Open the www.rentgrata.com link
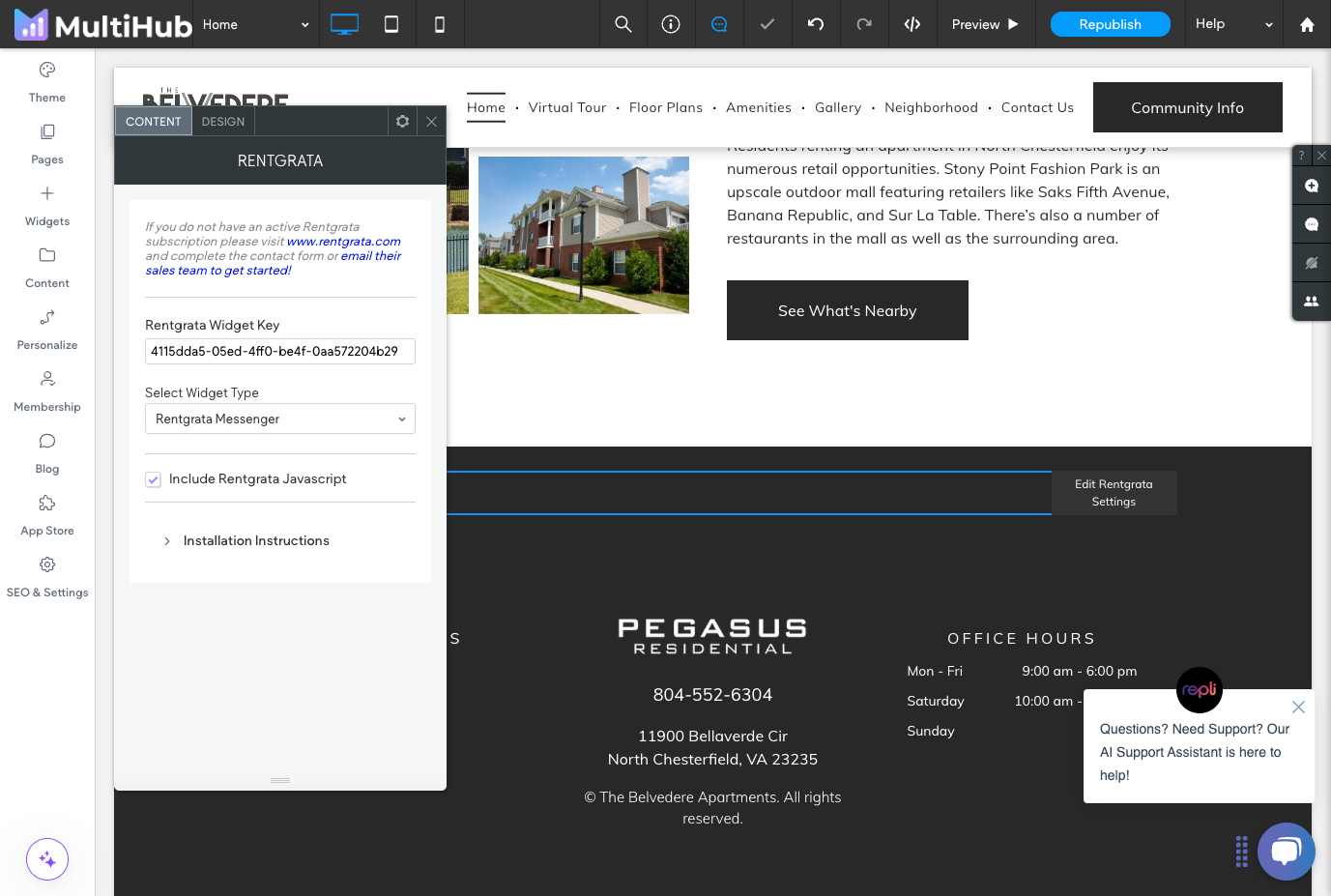The width and height of the screenshot is (1331, 896). pyautogui.click(x=343, y=242)
